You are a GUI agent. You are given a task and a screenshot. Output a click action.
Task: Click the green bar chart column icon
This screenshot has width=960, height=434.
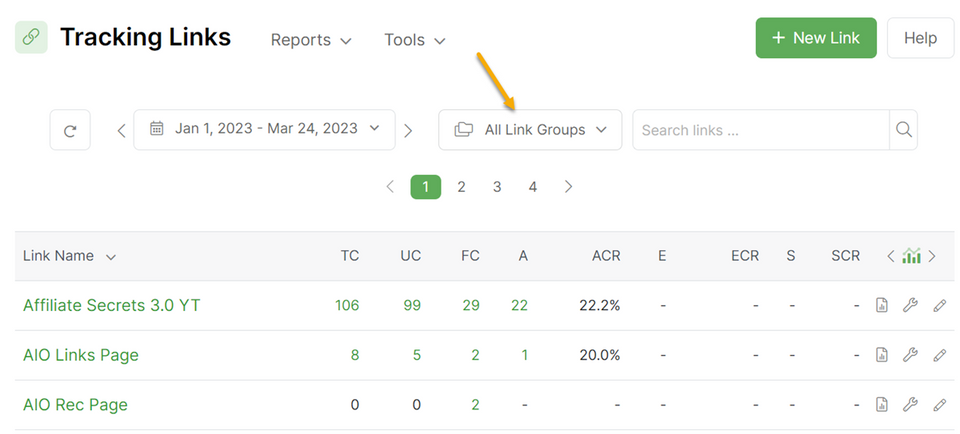point(911,255)
